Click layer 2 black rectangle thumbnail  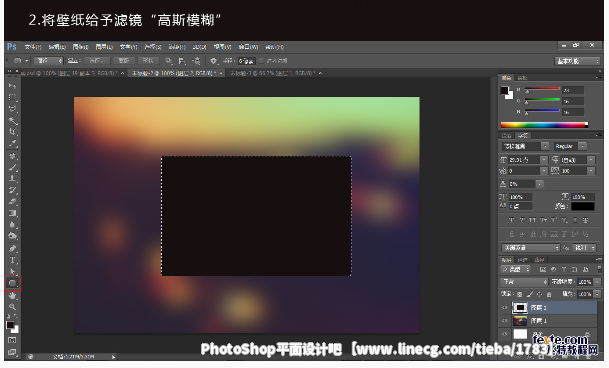tap(520, 307)
